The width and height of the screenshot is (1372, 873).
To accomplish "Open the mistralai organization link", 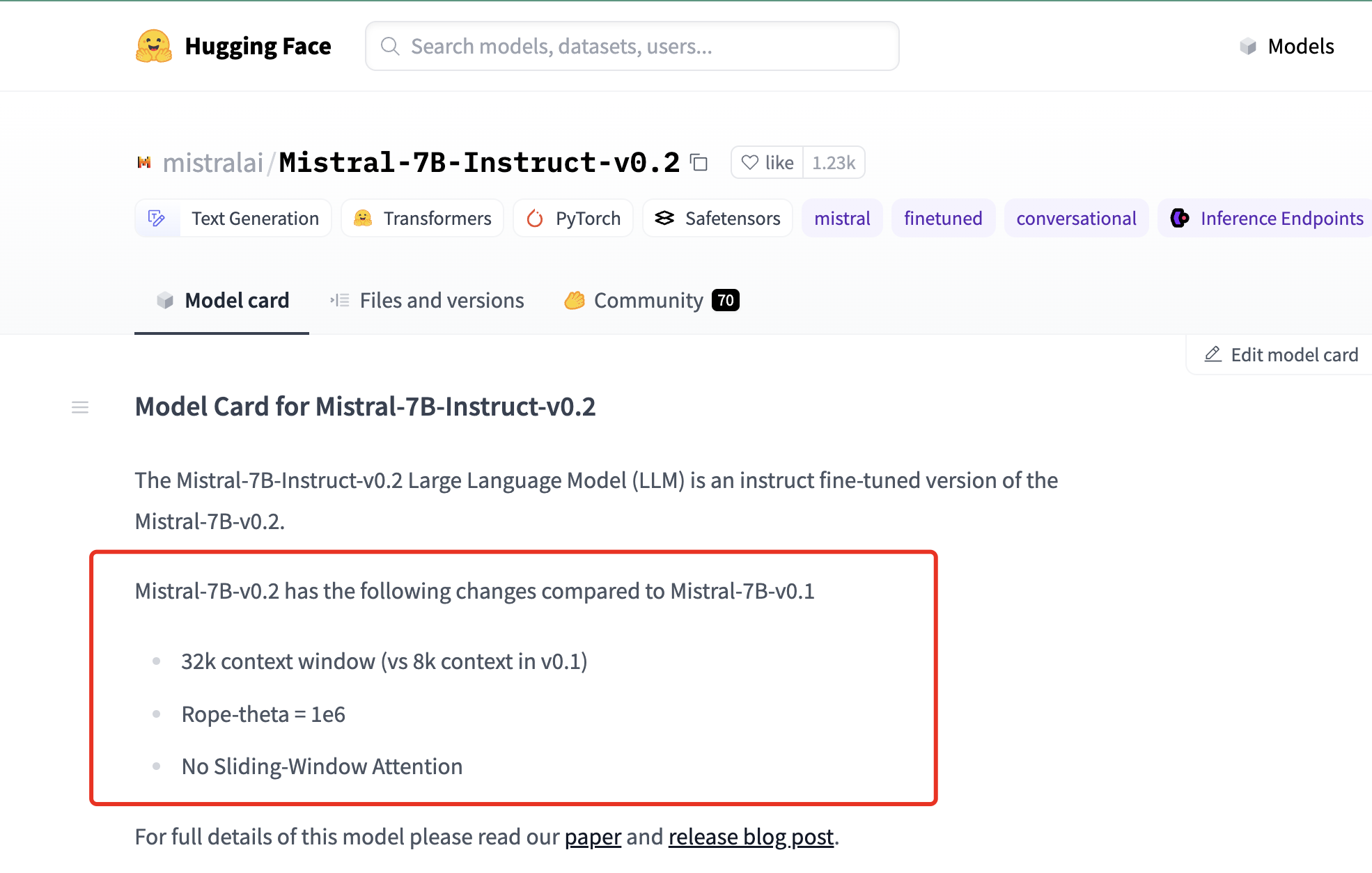I will point(213,162).
